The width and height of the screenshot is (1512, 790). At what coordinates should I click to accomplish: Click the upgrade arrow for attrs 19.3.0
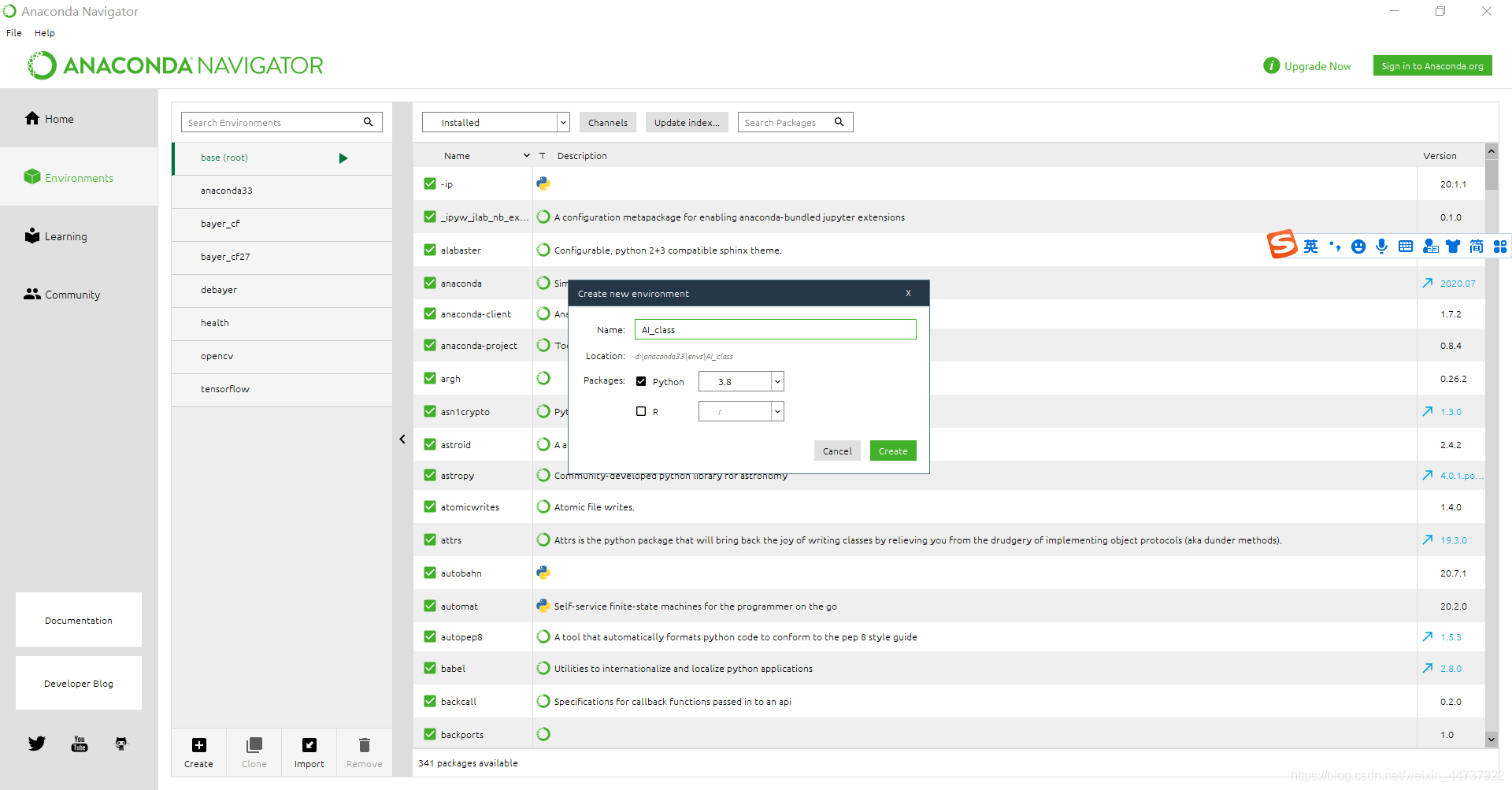coord(1428,540)
